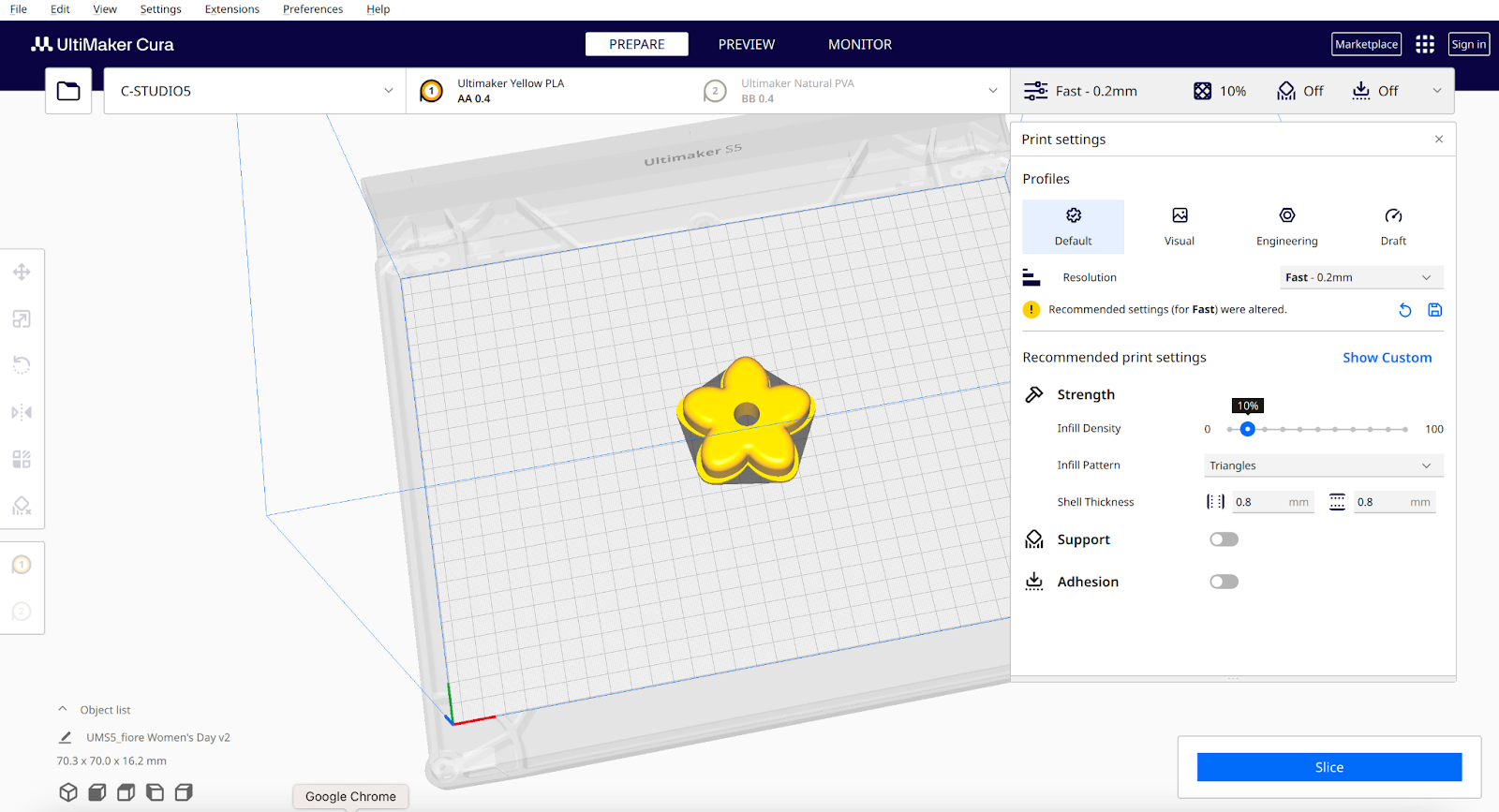Open the Infill Pattern Triangles dropdown

1324,465
